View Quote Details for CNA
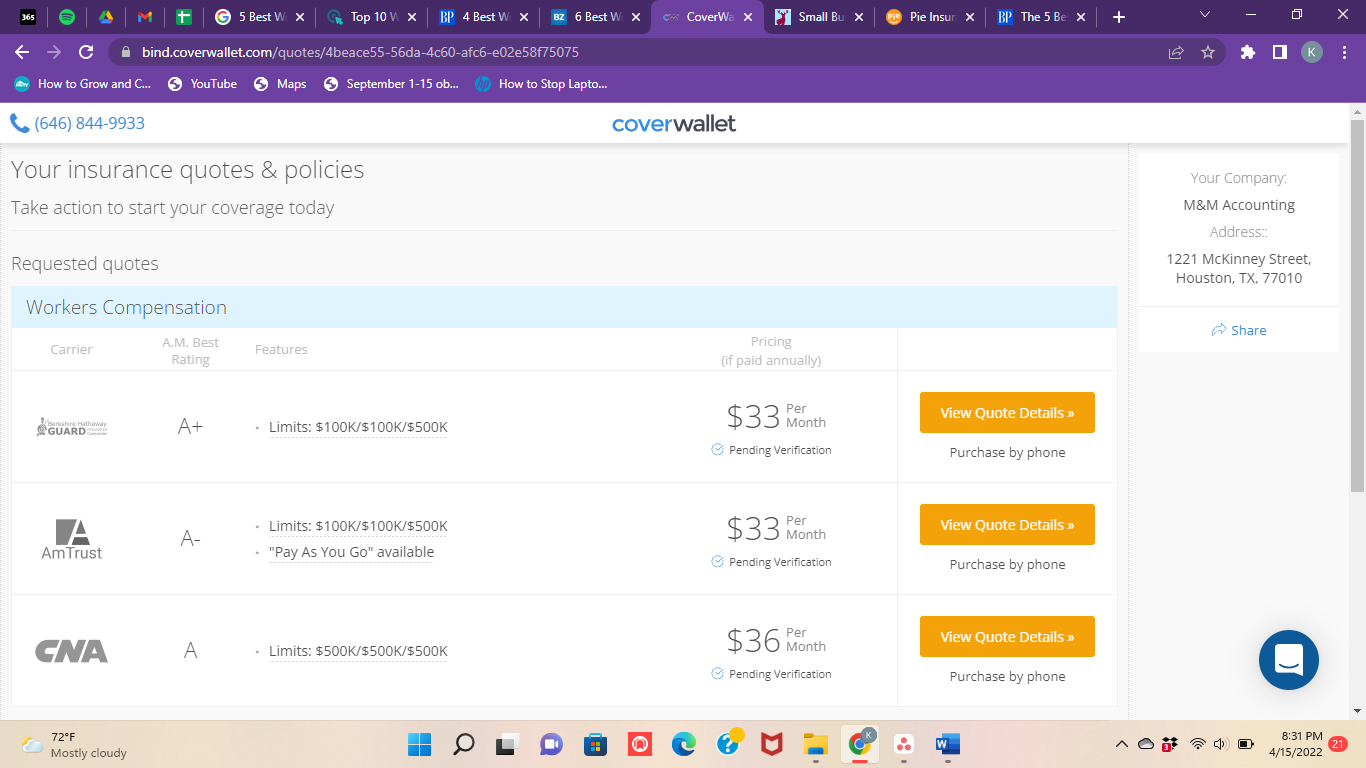 (1007, 637)
